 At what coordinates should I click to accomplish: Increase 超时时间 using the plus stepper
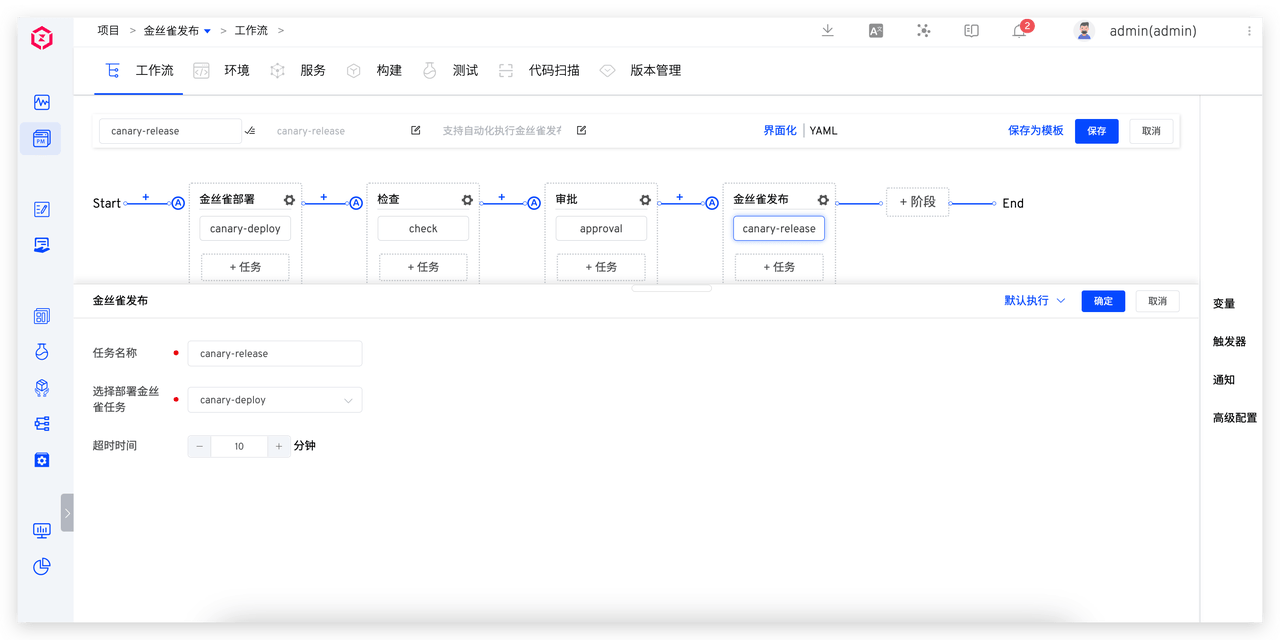[279, 445]
